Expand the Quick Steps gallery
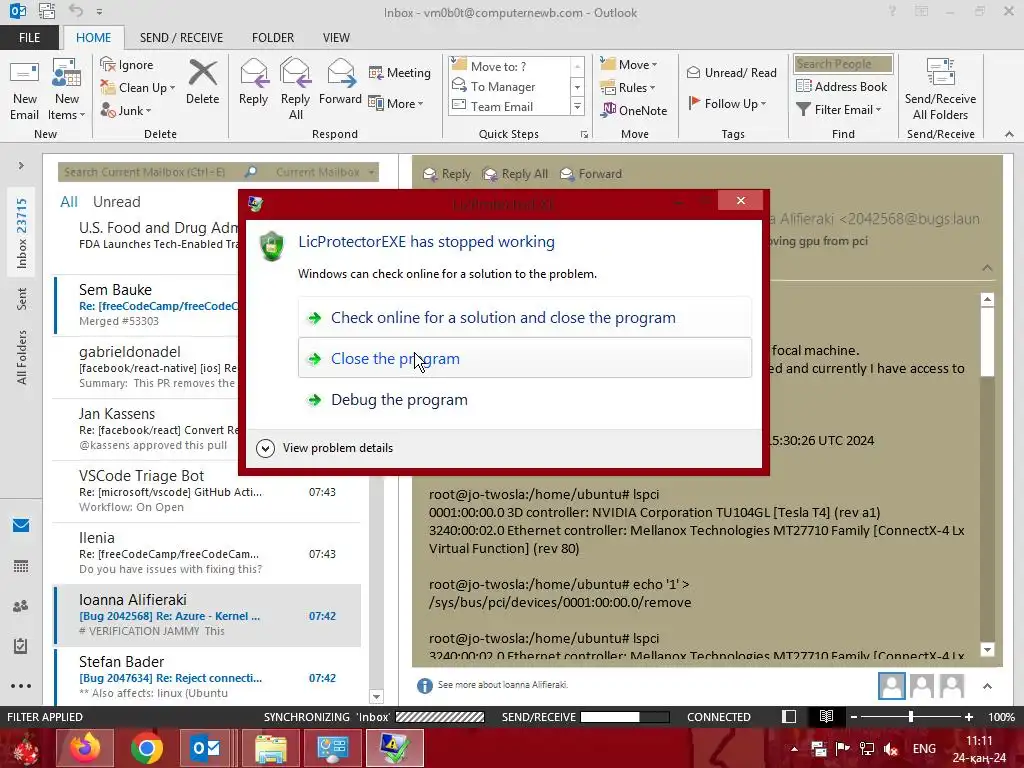Screen dimensions: 1024x768 [577, 106]
